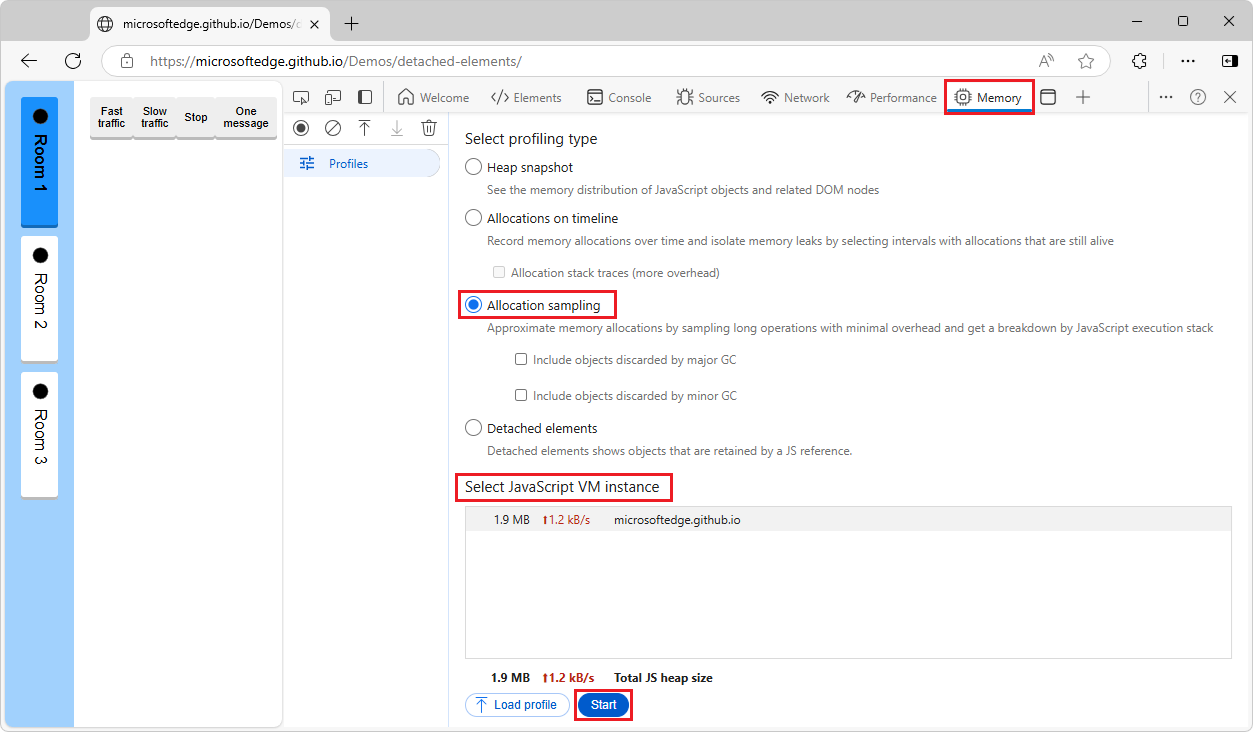Start recording a heap profile

click(301, 128)
